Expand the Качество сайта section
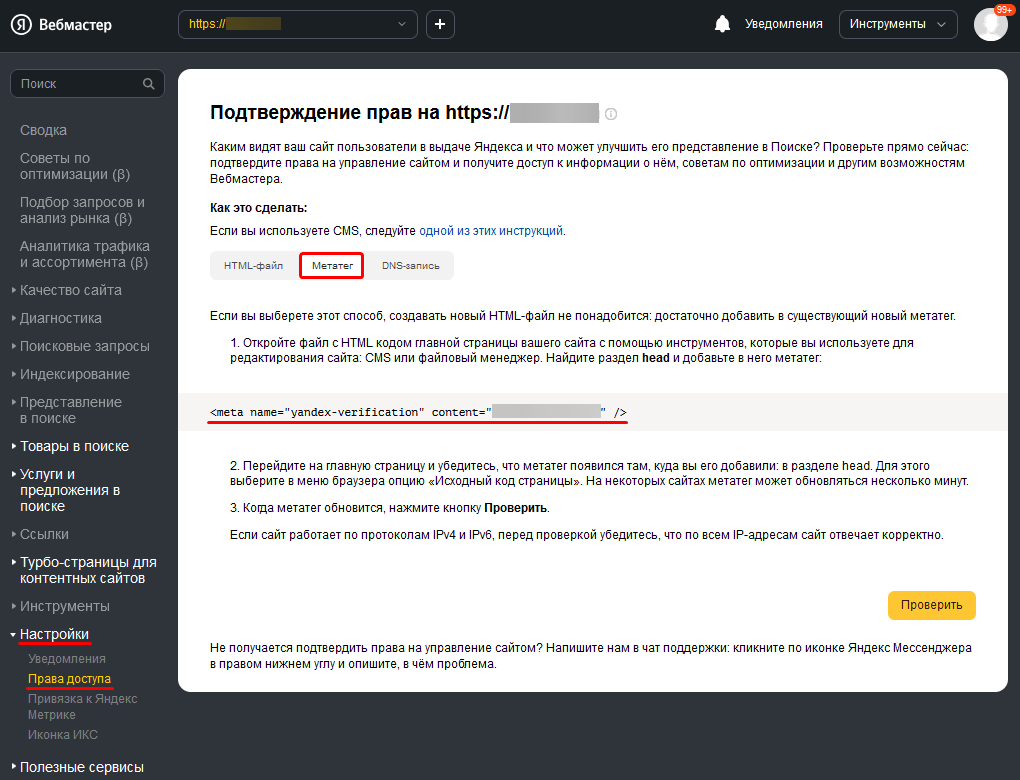 (70, 290)
